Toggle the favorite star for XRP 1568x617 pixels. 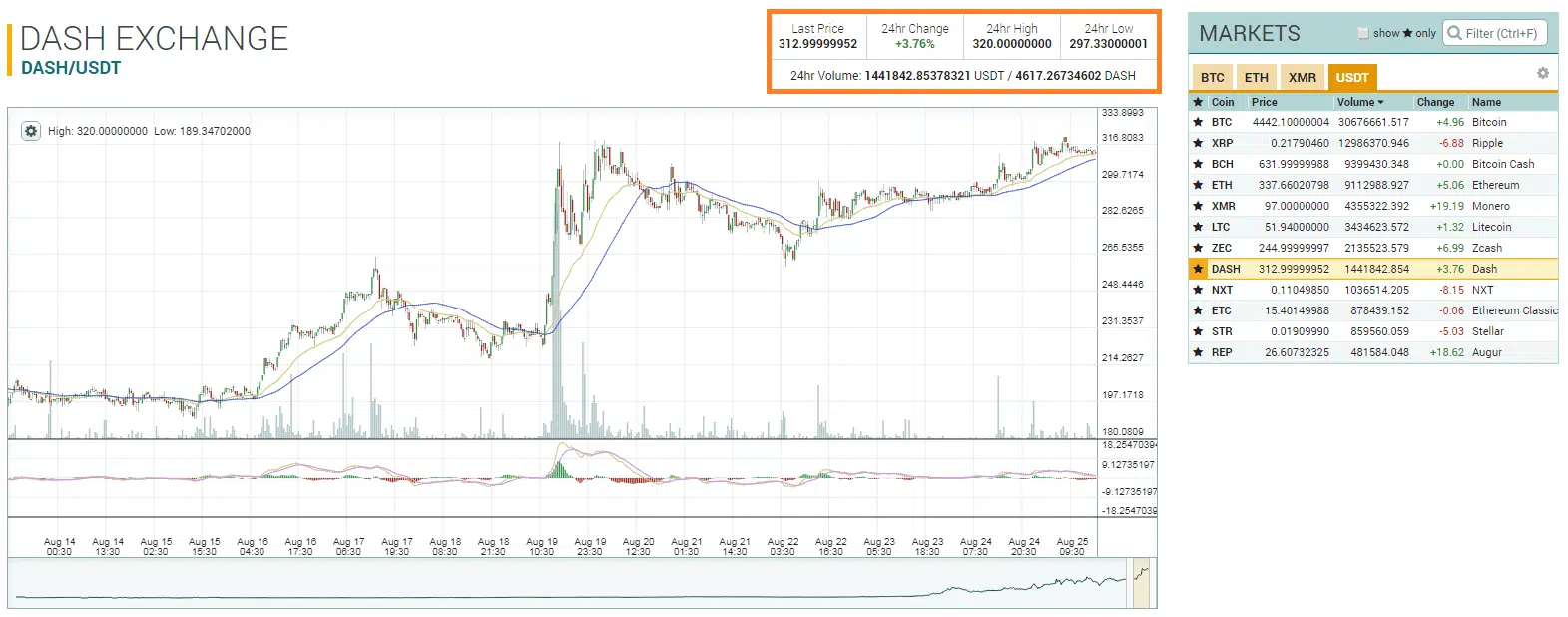(1198, 143)
